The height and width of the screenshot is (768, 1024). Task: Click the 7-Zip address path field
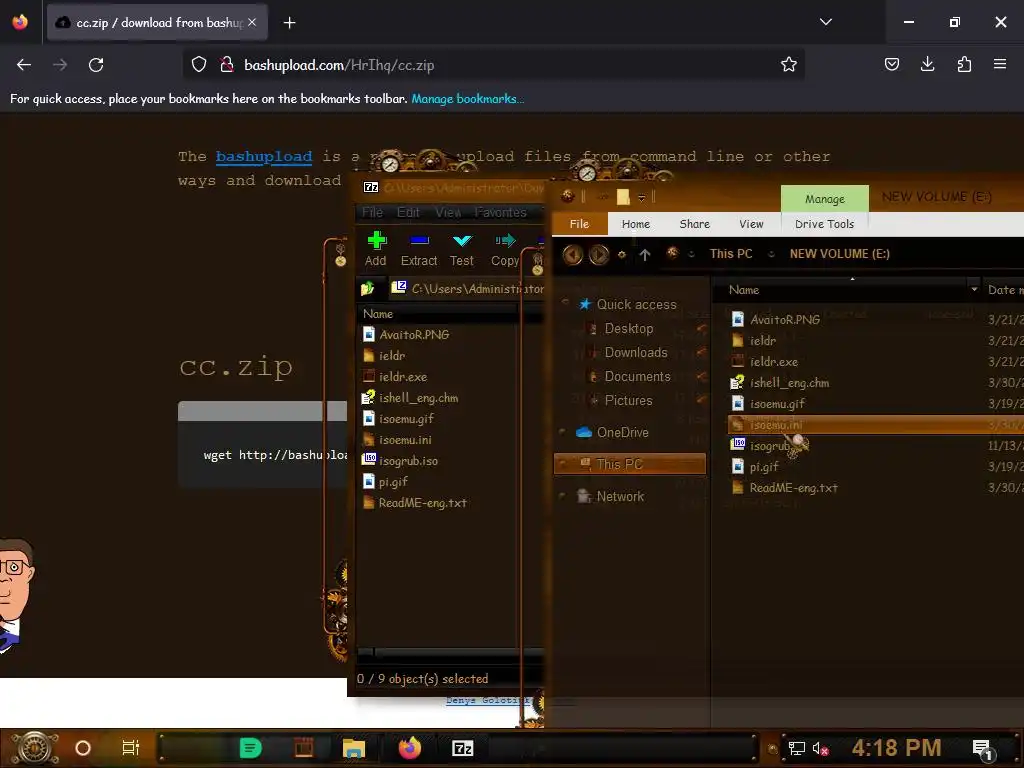pyautogui.click(x=467, y=288)
